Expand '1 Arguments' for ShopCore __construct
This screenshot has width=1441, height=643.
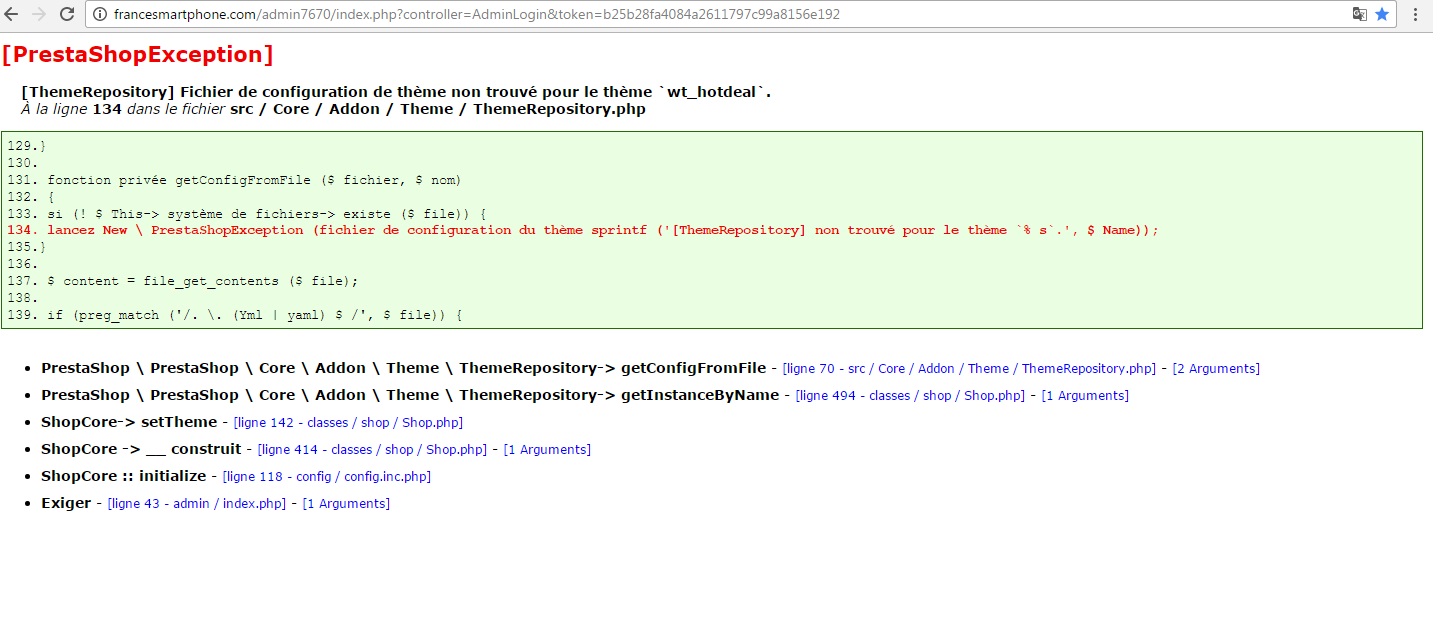tap(547, 450)
